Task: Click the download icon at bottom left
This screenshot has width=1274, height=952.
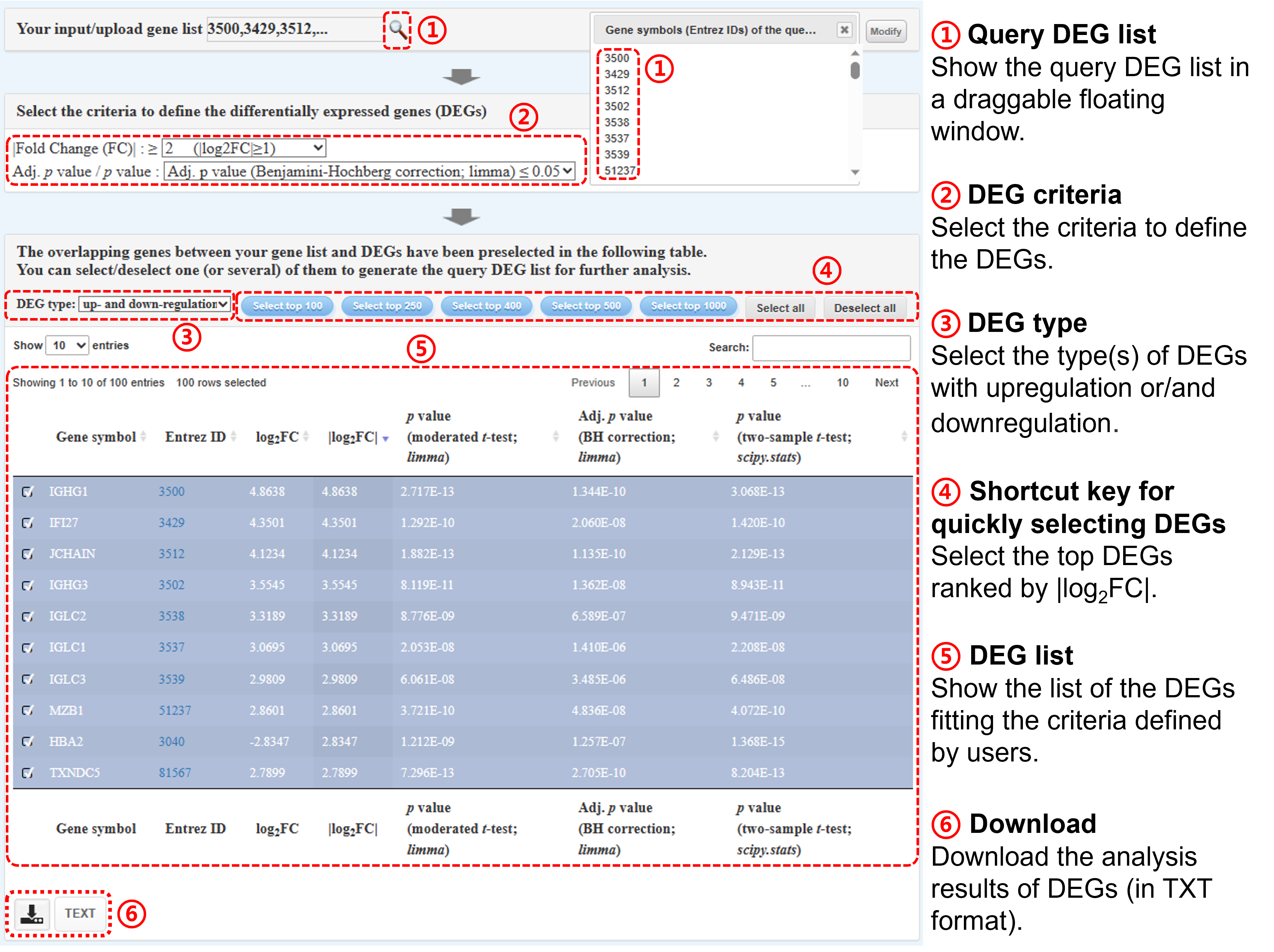Action: (x=32, y=913)
